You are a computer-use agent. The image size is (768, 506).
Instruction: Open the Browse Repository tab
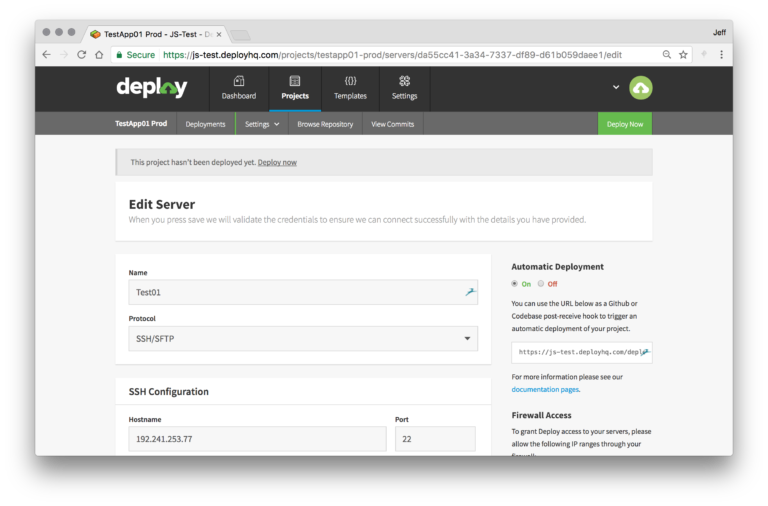point(325,124)
